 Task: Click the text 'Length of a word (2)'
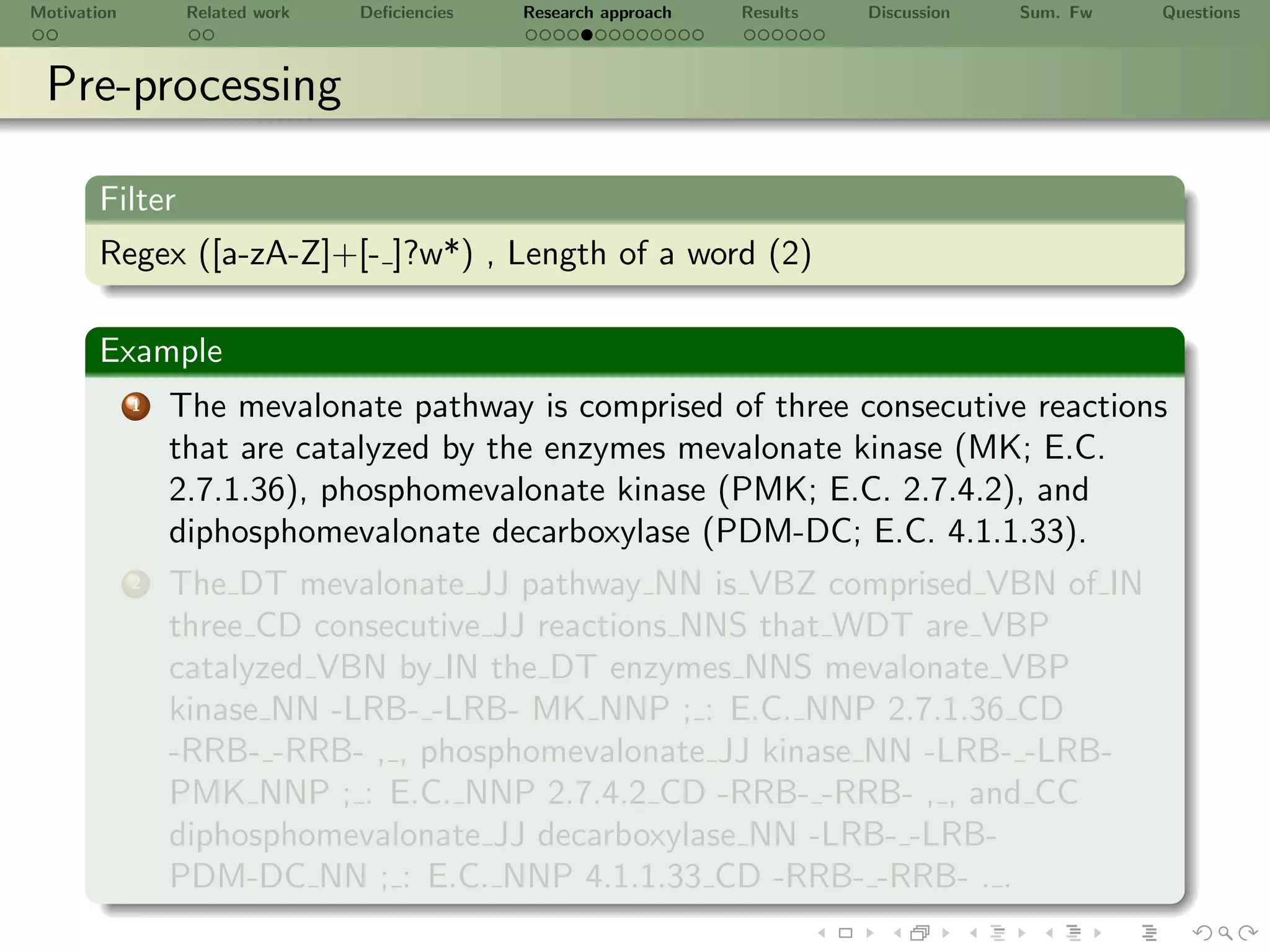point(659,253)
